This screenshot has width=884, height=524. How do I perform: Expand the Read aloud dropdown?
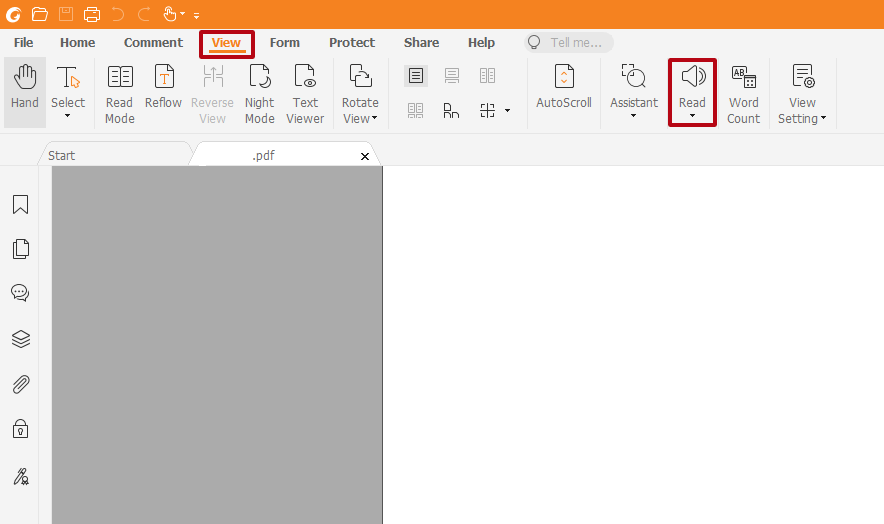click(692, 116)
